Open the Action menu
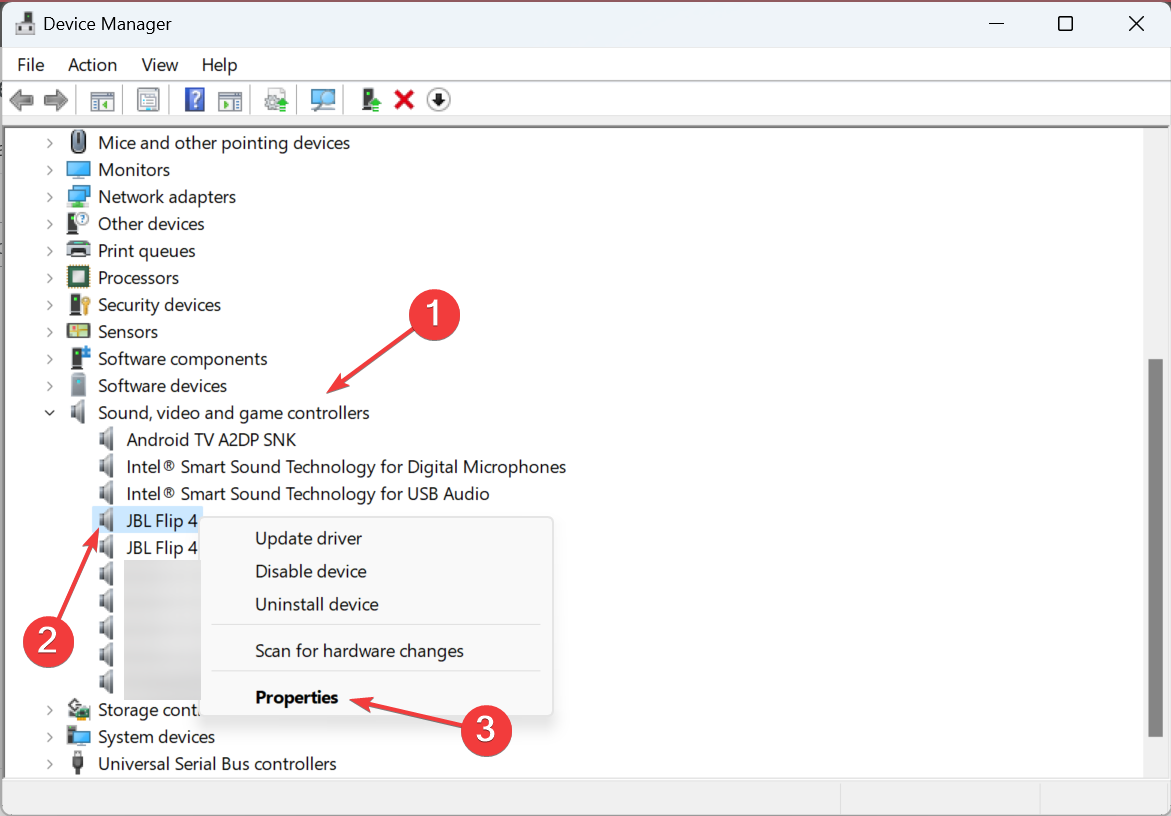The width and height of the screenshot is (1171, 816). pyautogui.click(x=92, y=65)
